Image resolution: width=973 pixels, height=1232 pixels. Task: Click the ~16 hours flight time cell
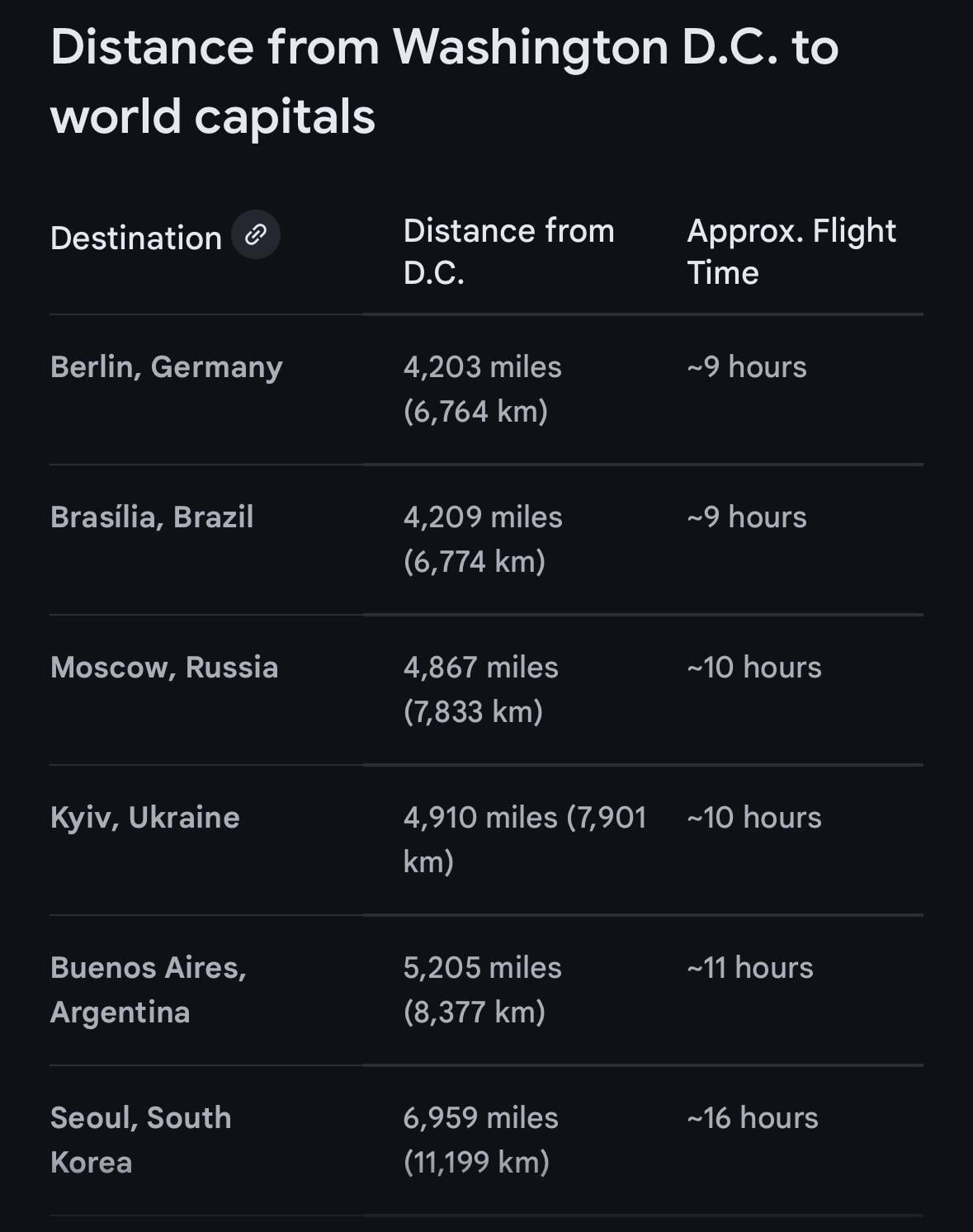point(753,1118)
